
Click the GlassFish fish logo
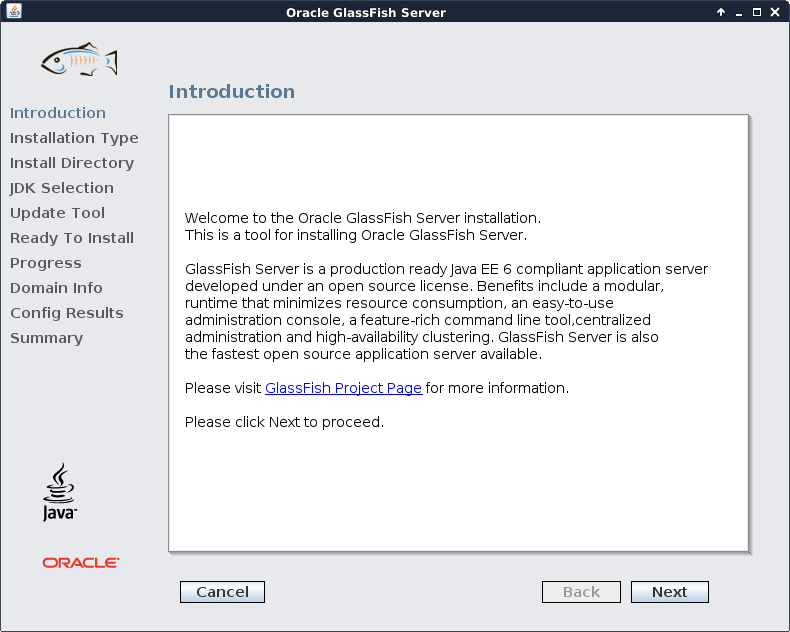point(79,59)
